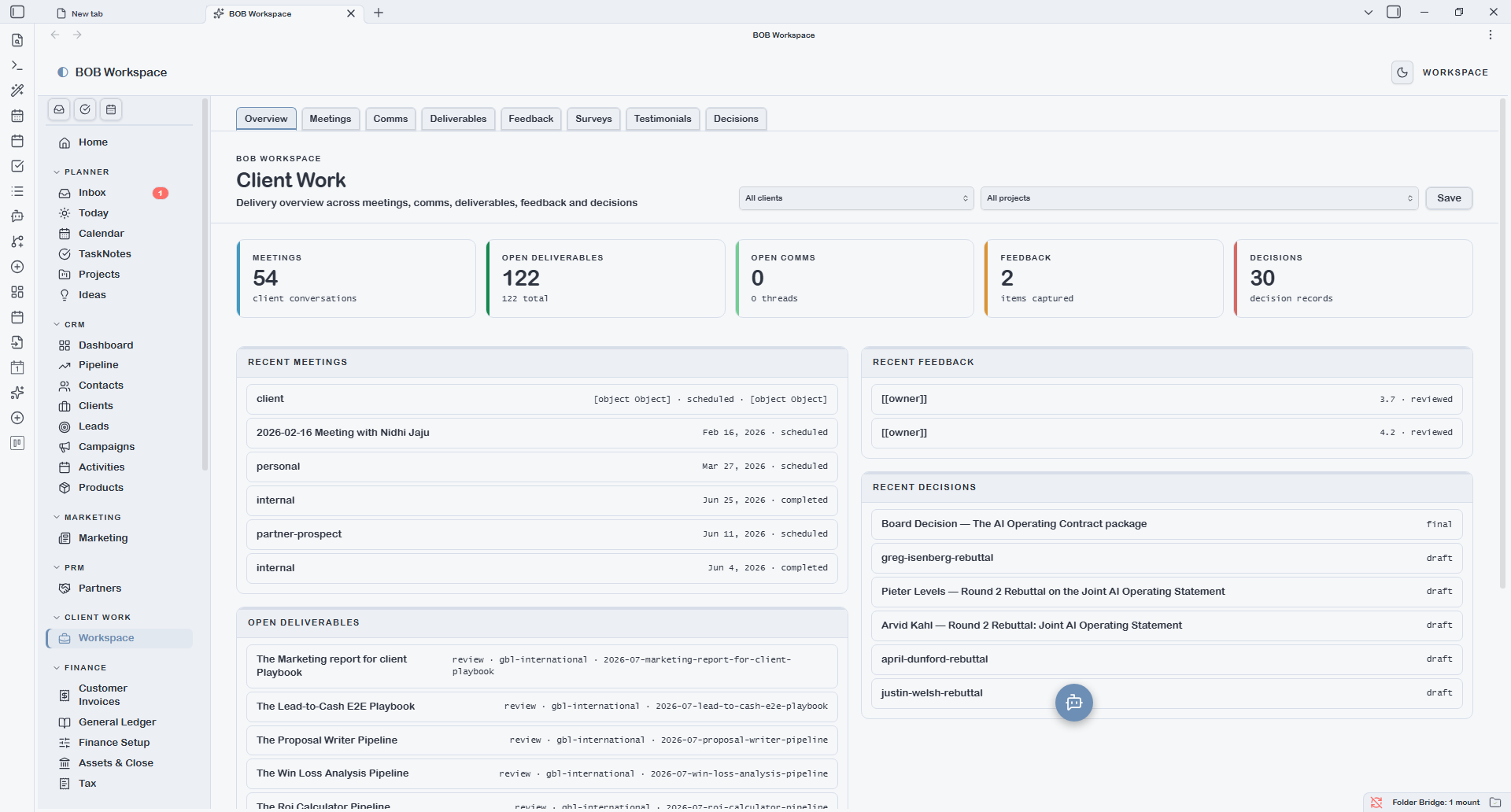Open the file search icon in left ribbon
This screenshot has width=1511, height=812.
(17, 40)
